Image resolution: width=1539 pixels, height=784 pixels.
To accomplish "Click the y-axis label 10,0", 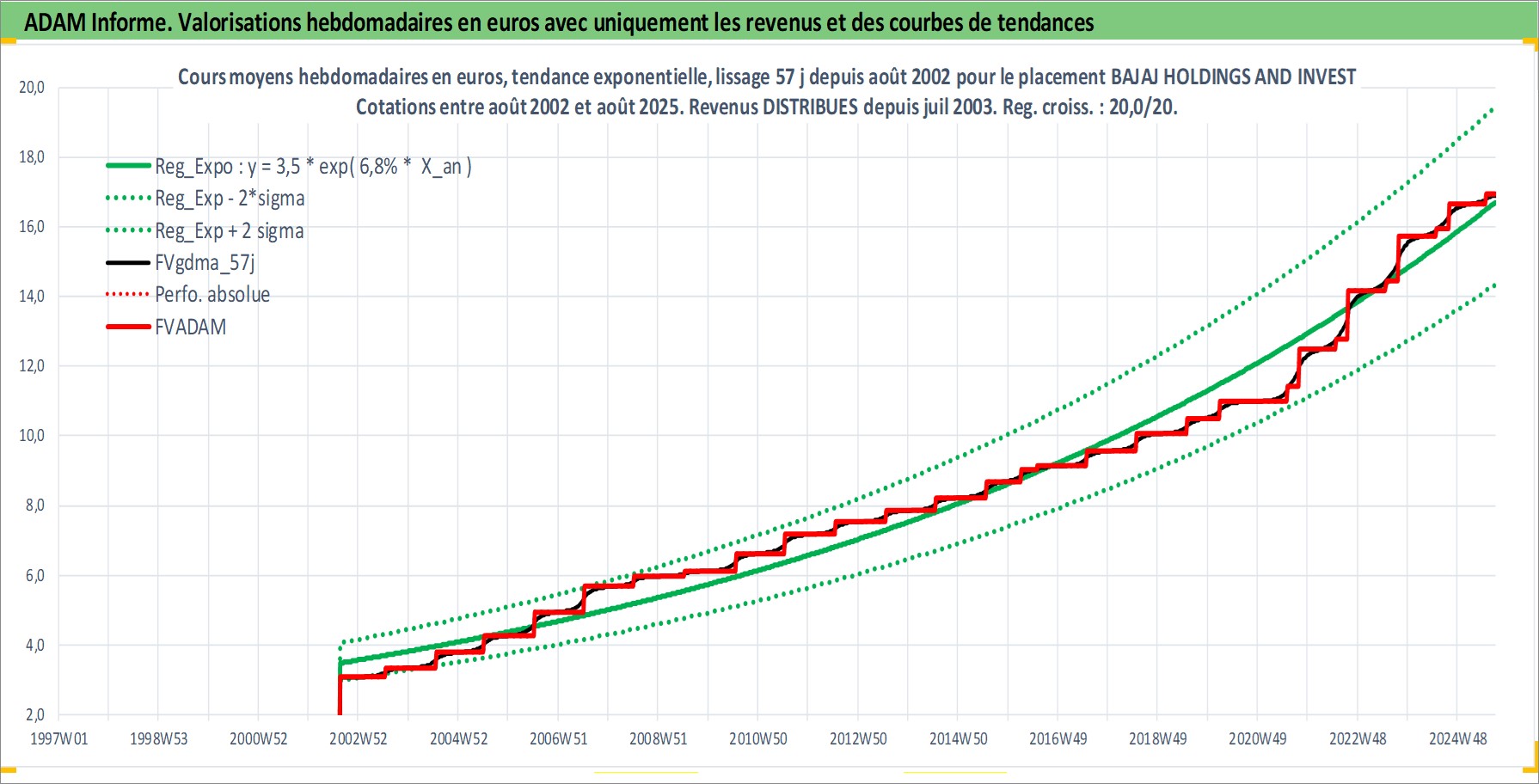I will coord(32,436).
